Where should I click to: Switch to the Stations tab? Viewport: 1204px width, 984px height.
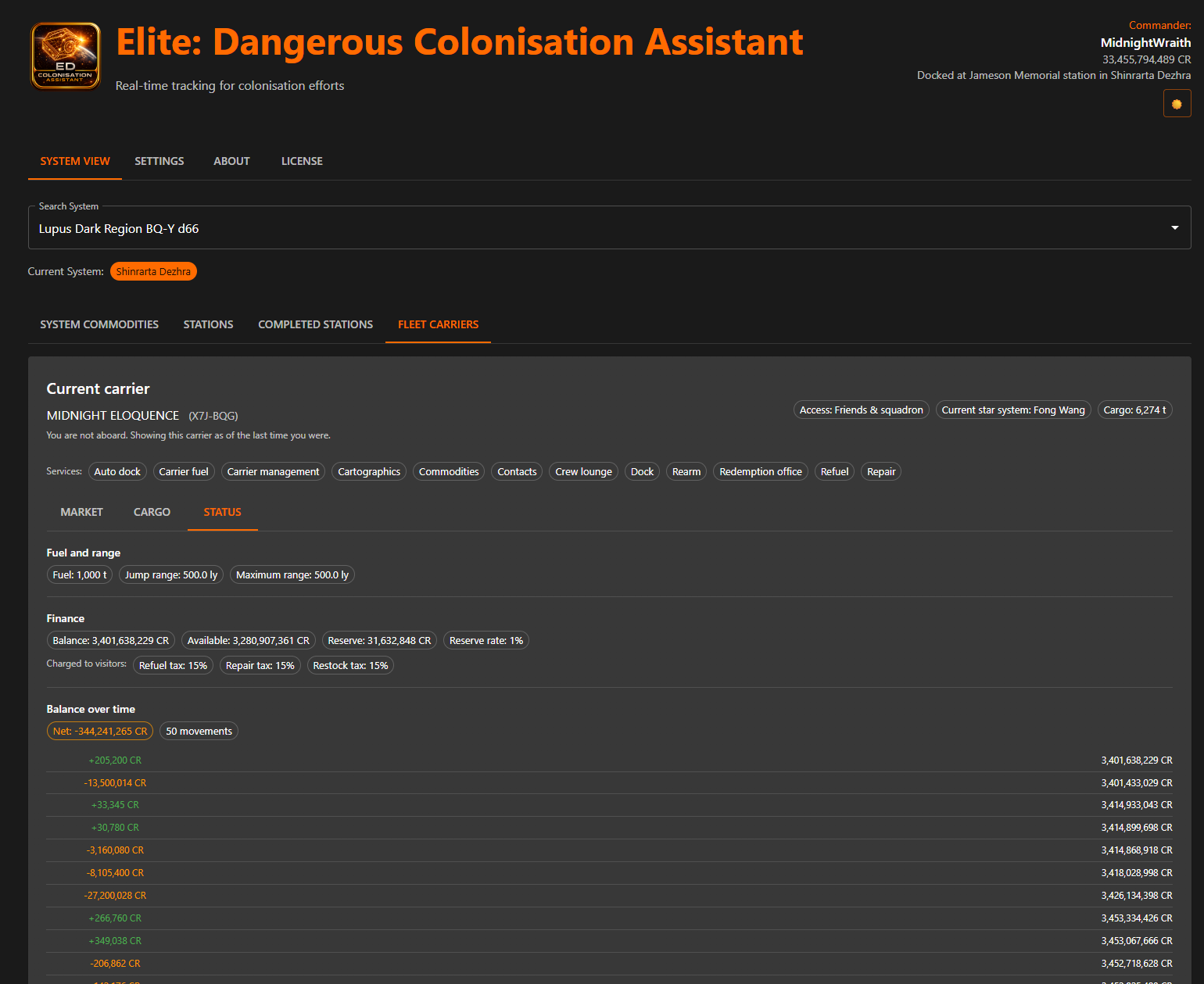tap(209, 324)
